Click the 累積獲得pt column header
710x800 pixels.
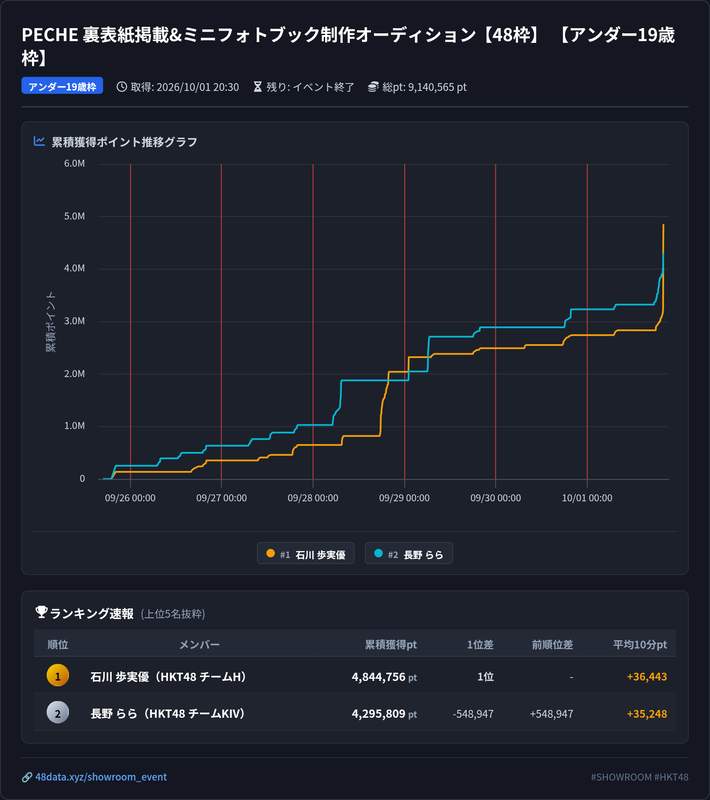pos(391,644)
